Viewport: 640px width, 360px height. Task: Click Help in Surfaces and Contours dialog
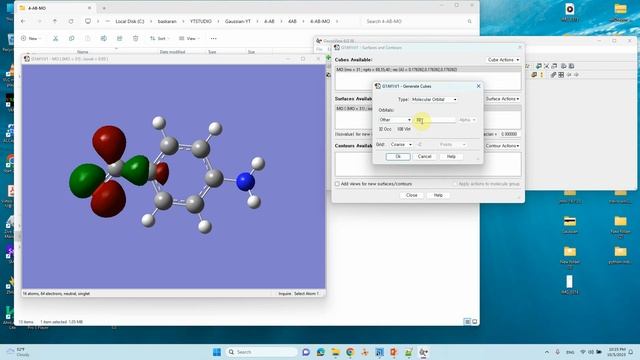coord(438,195)
